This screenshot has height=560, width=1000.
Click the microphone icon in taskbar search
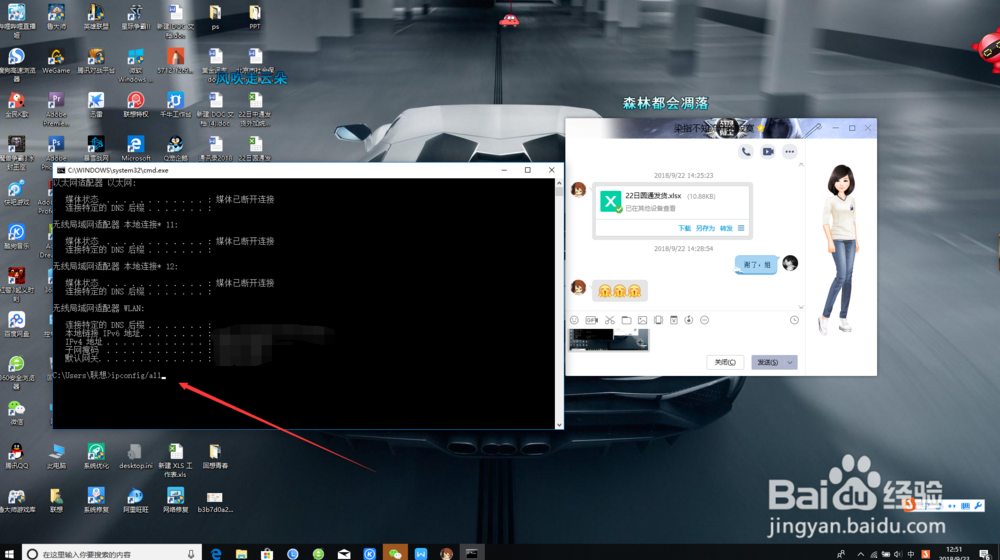191,554
